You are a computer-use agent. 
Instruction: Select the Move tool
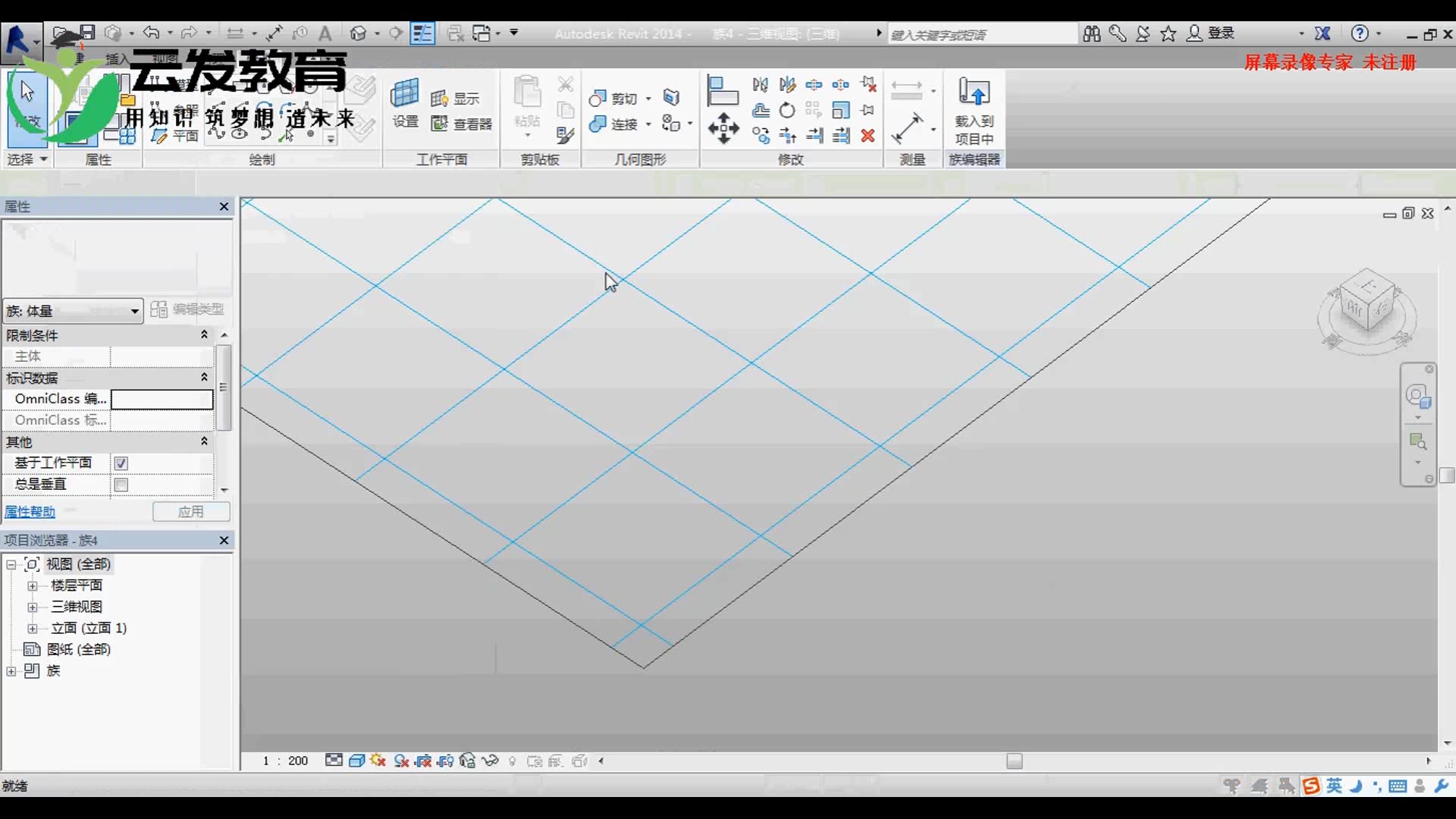(723, 128)
